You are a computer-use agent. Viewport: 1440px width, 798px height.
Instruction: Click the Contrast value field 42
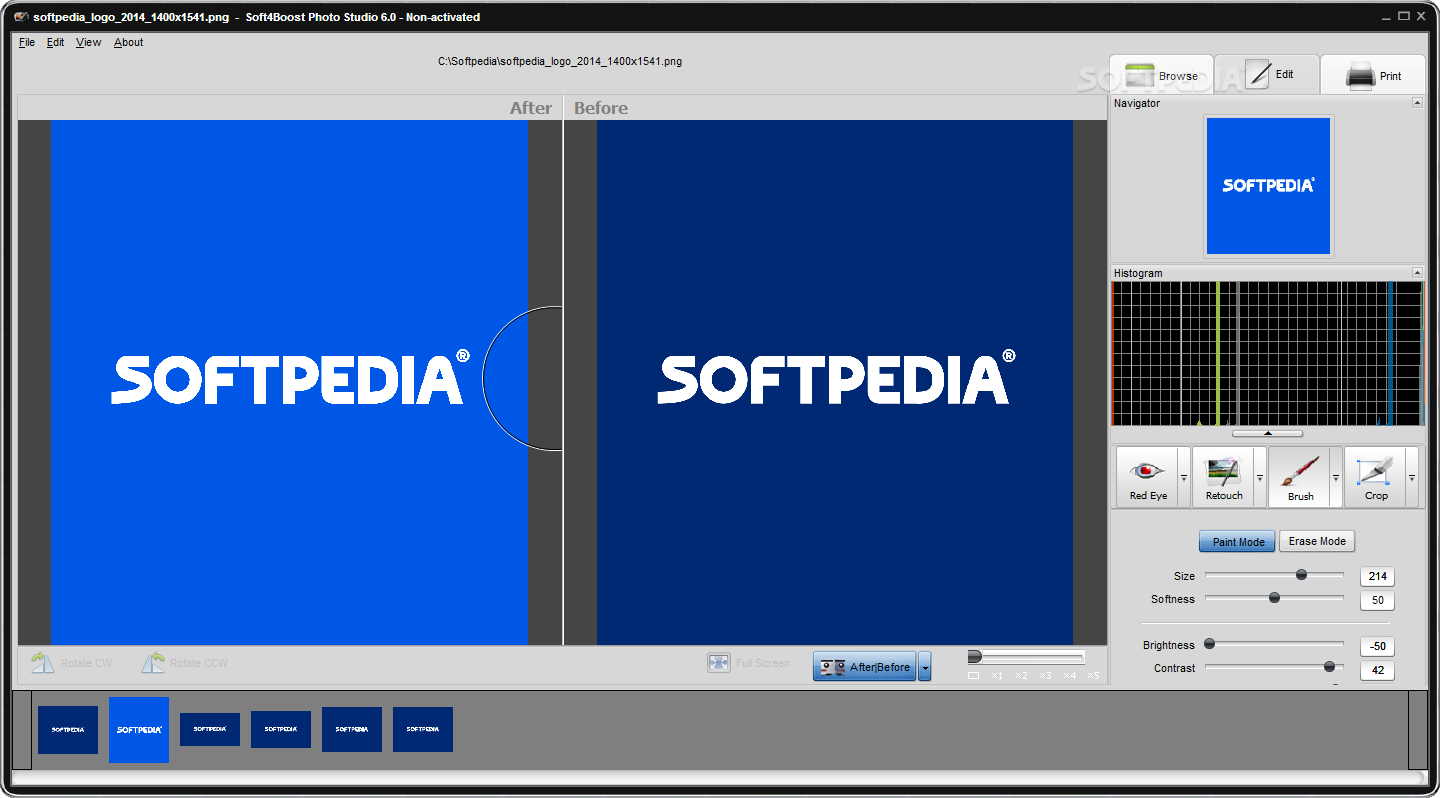[1377, 671]
